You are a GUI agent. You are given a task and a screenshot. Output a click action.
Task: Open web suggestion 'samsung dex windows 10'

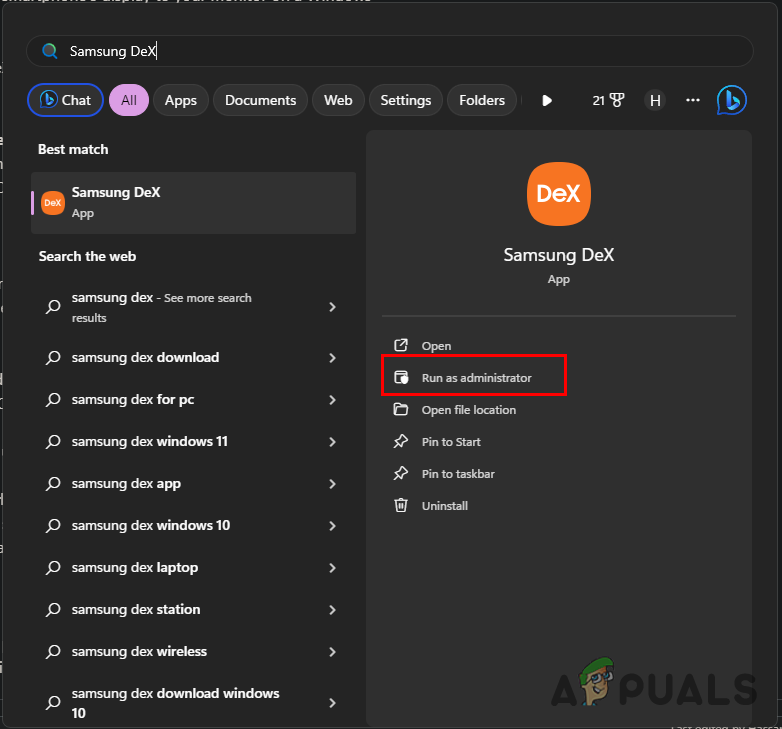point(194,525)
